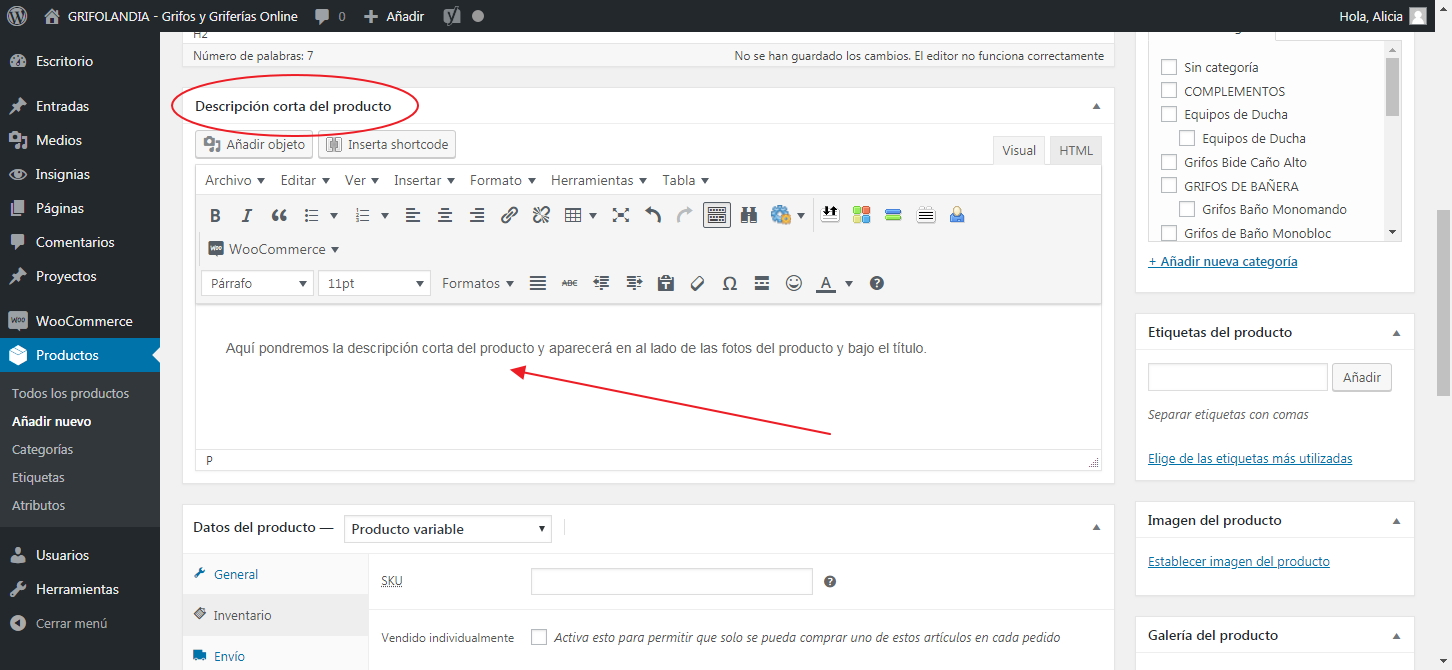Open the Editar editor menu
1452x670 pixels.
[305, 180]
